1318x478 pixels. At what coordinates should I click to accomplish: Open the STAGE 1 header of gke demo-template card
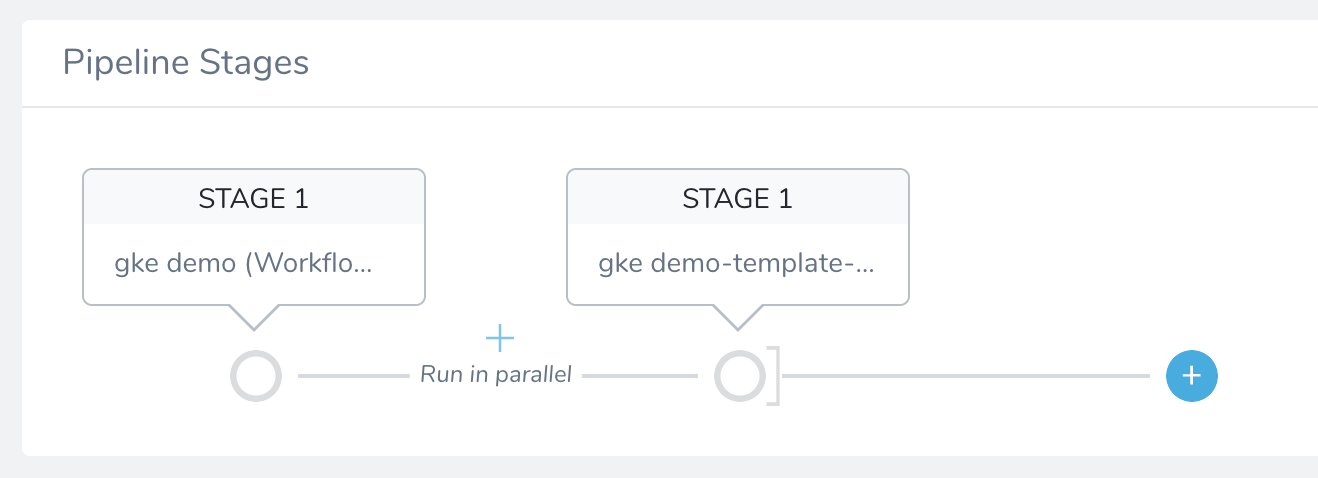[x=738, y=197]
